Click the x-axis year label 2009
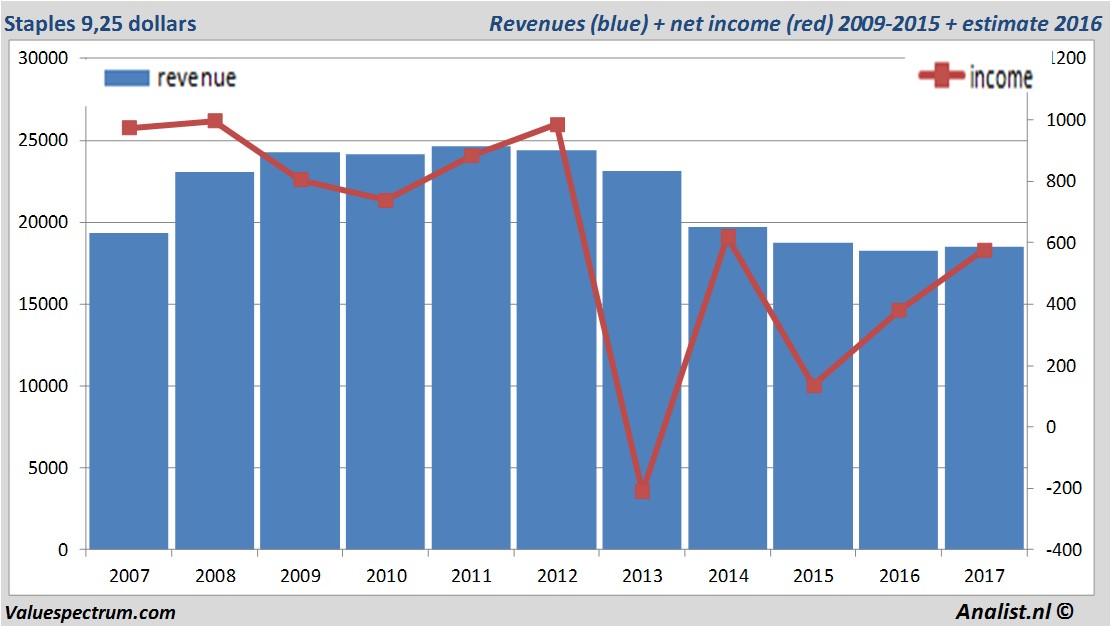Viewport: 1111px width, 627px height. point(300,575)
